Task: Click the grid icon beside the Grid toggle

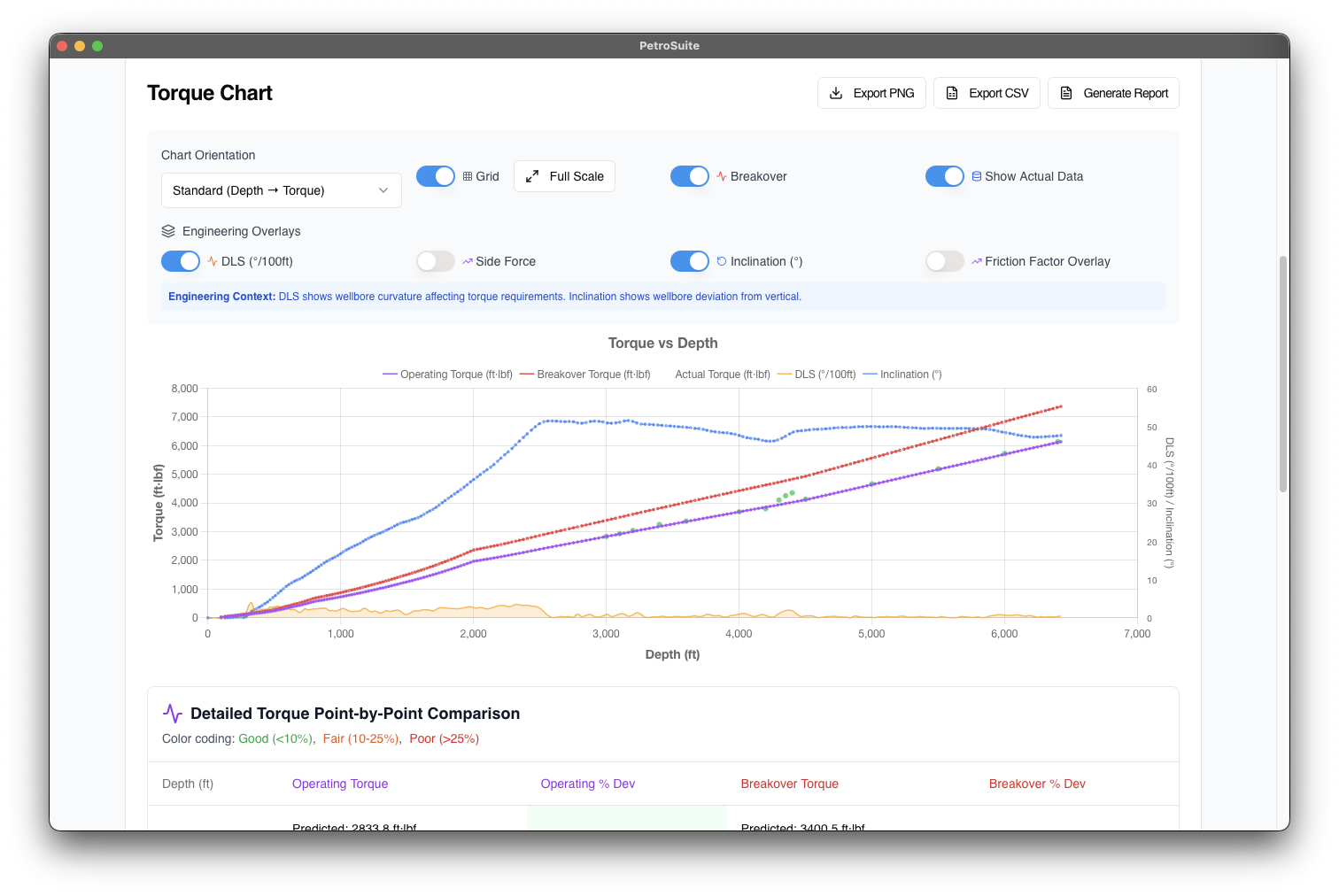Action: (x=468, y=176)
